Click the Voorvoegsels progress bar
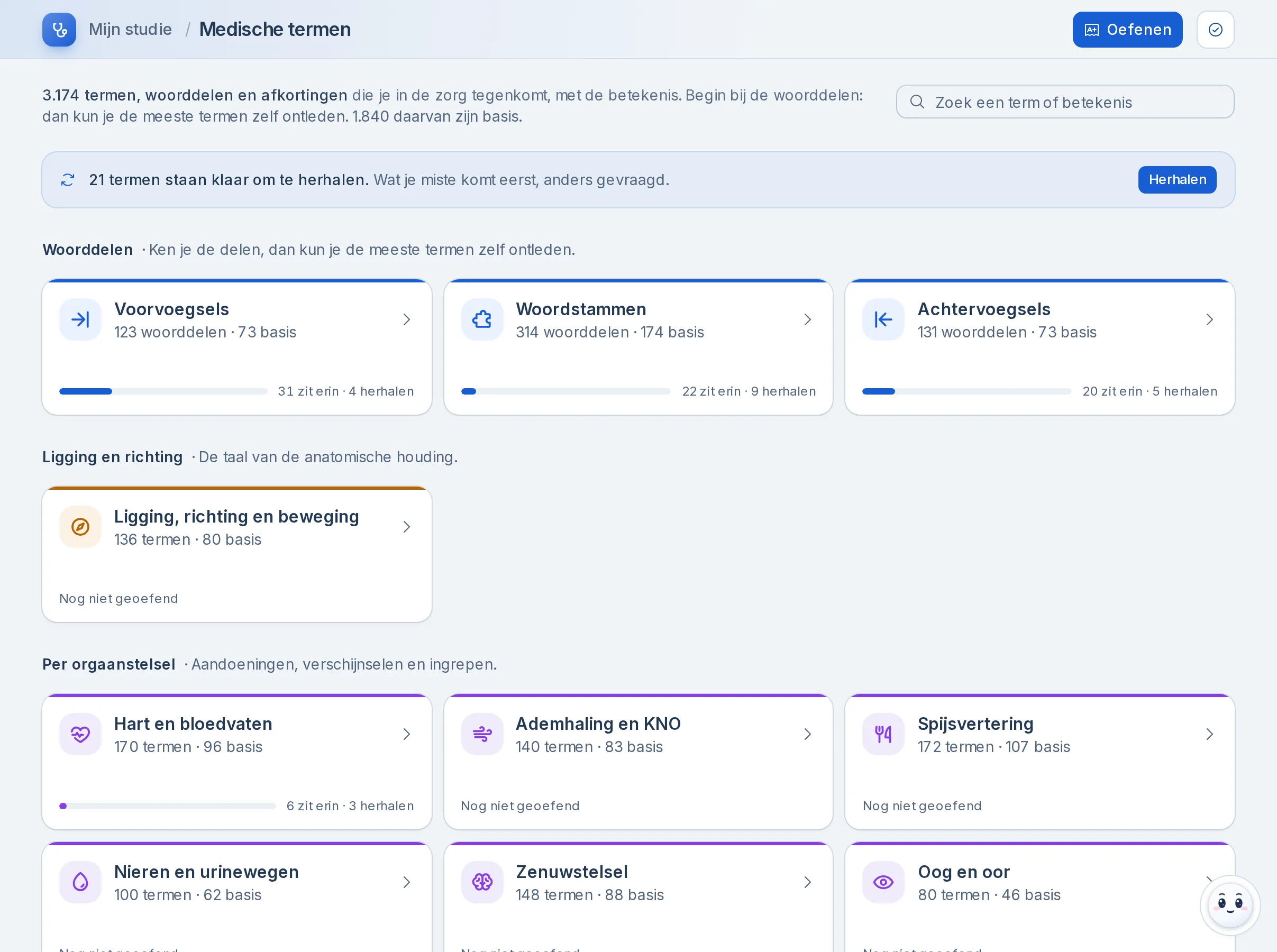The image size is (1277, 952). (163, 391)
